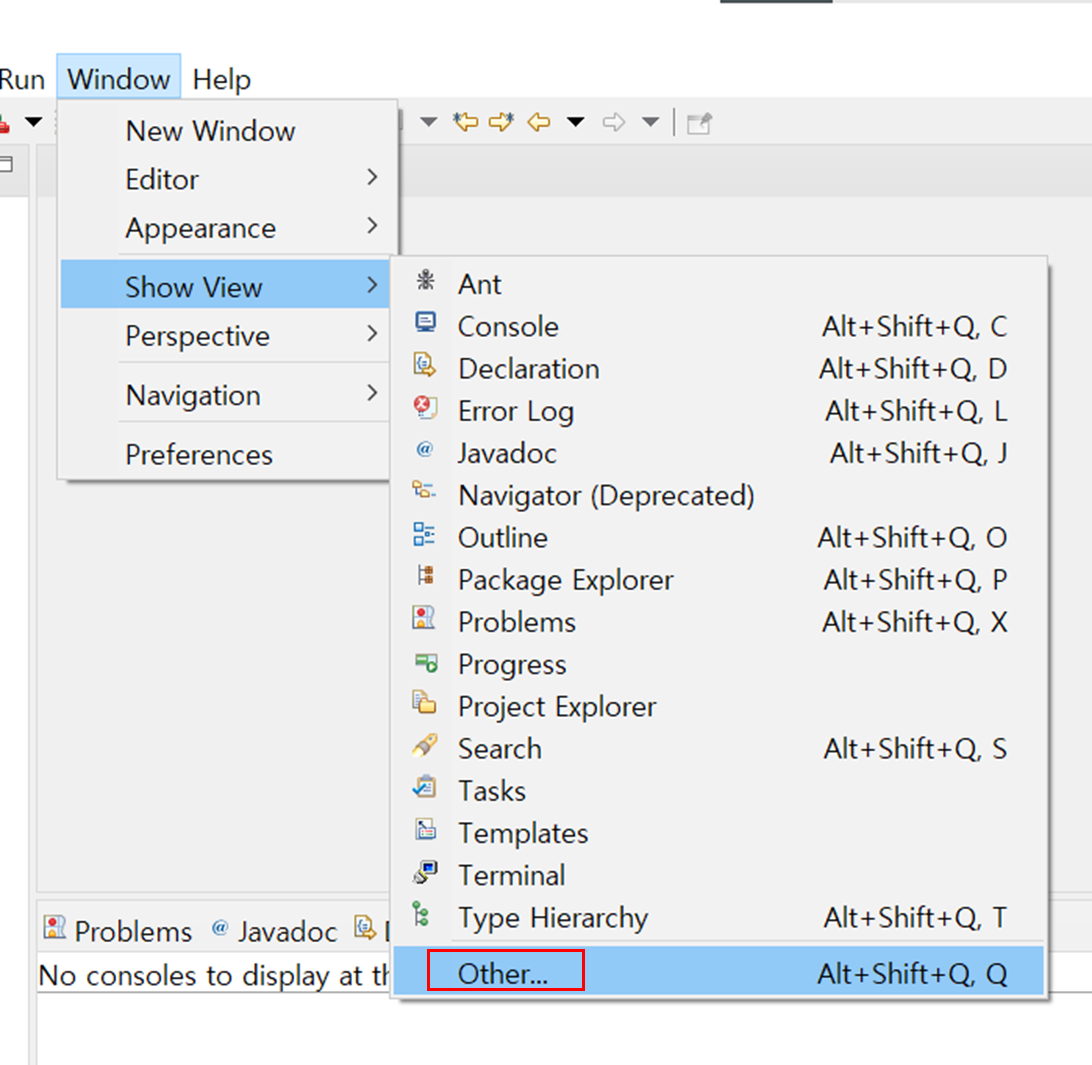Switch to the Javadoc tab
This screenshot has height=1065, width=1092.
tap(274, 931)
